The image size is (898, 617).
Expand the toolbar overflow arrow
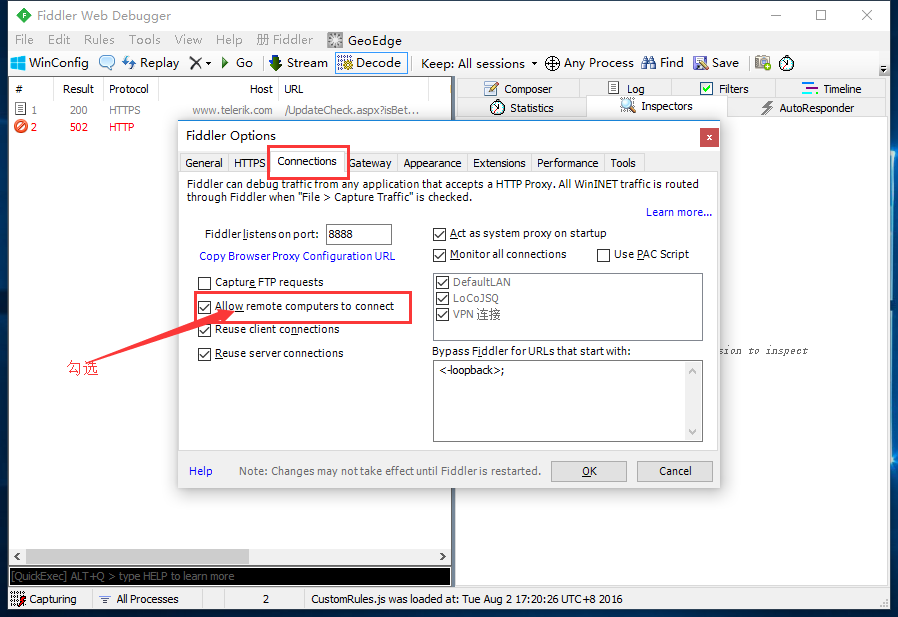(x=883, y=69)
